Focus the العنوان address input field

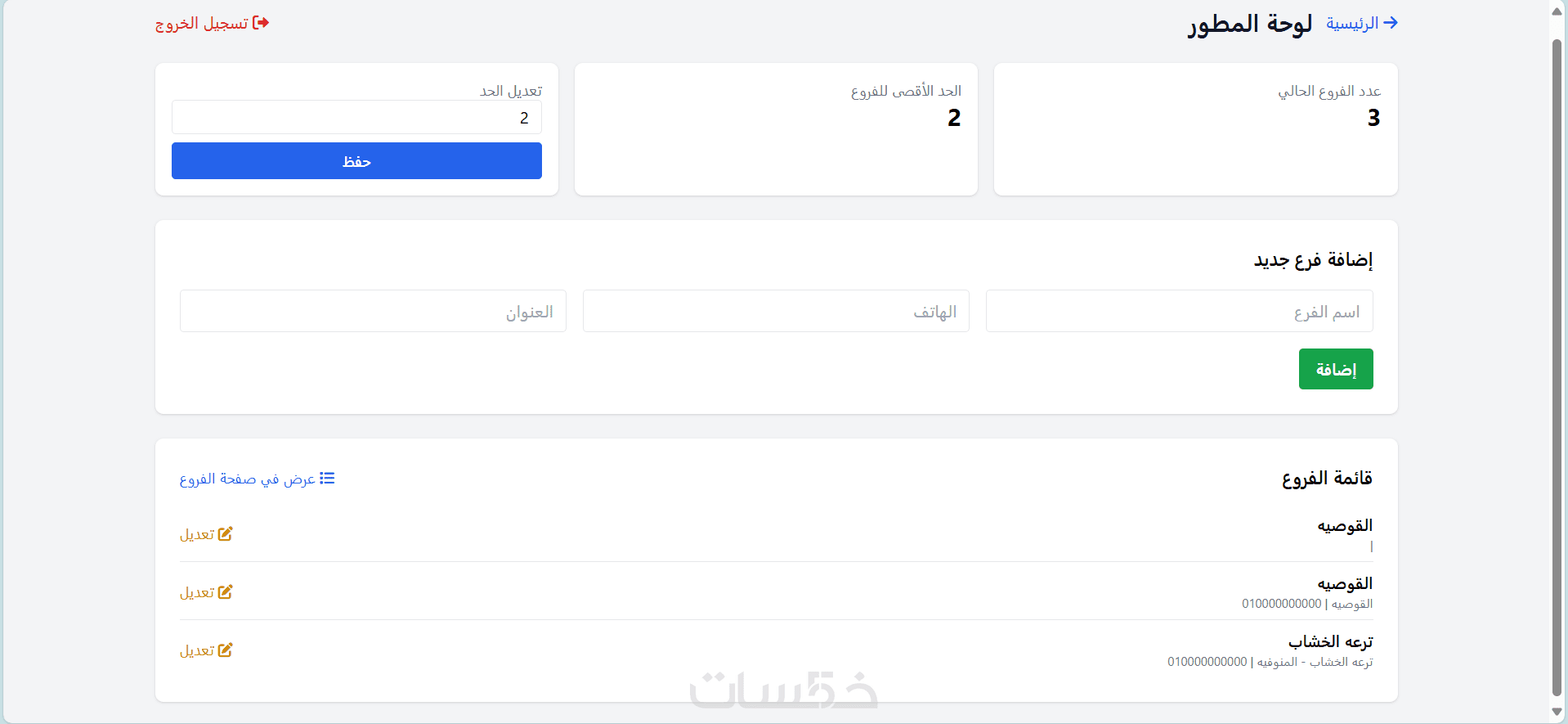click(x=373, y=311)
